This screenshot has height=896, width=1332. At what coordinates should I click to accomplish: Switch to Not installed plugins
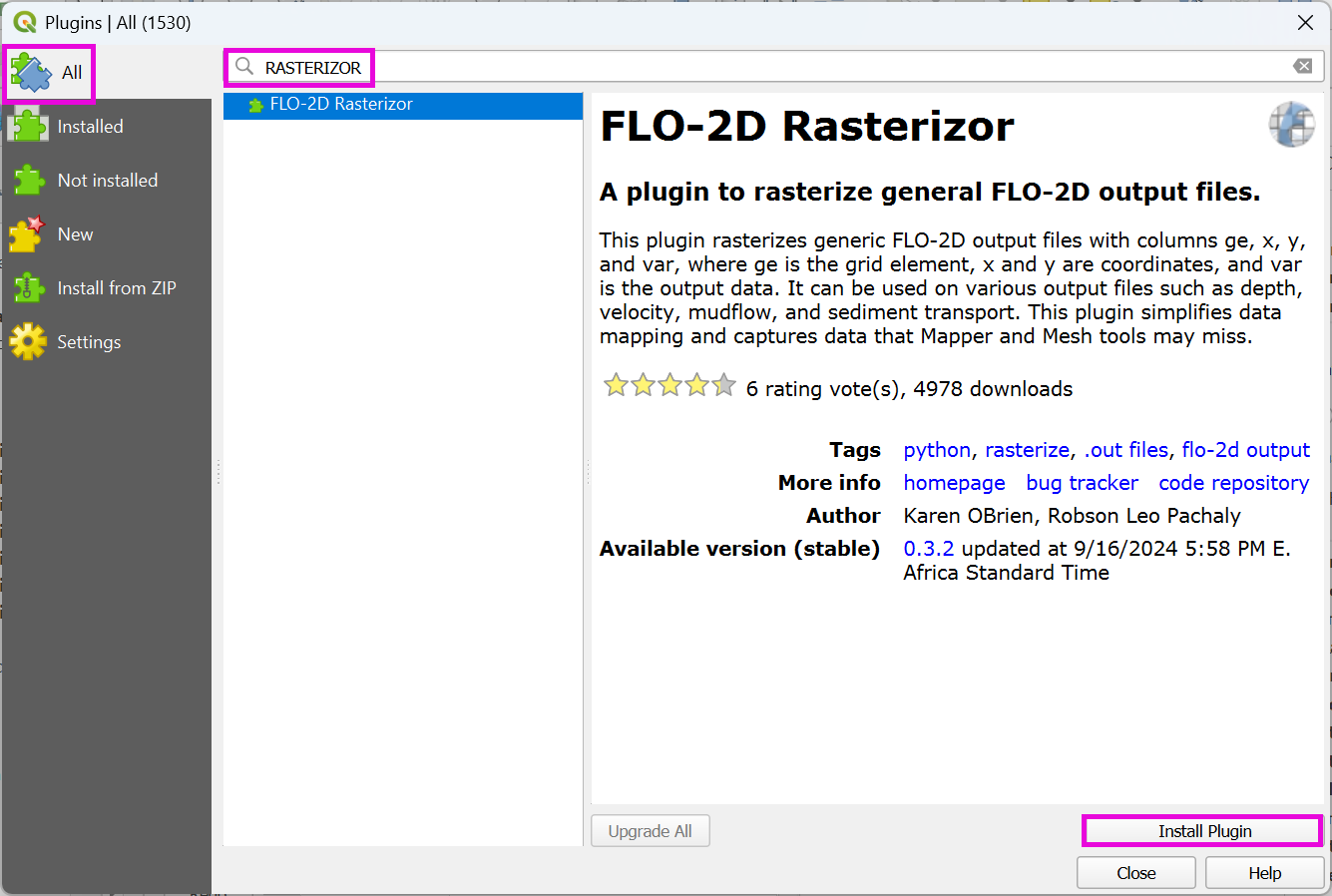[107, 181]
